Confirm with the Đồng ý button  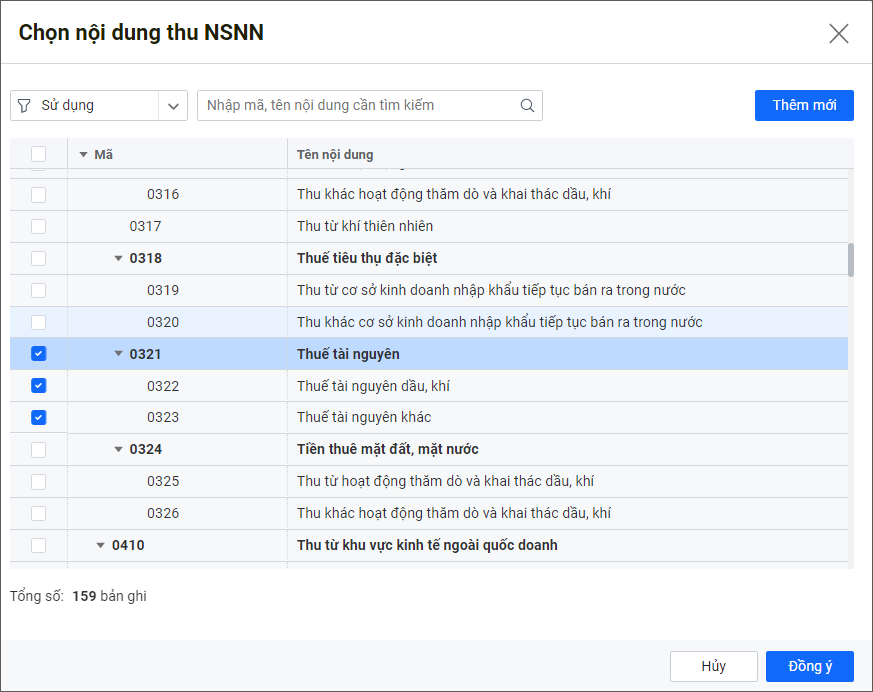809,666
